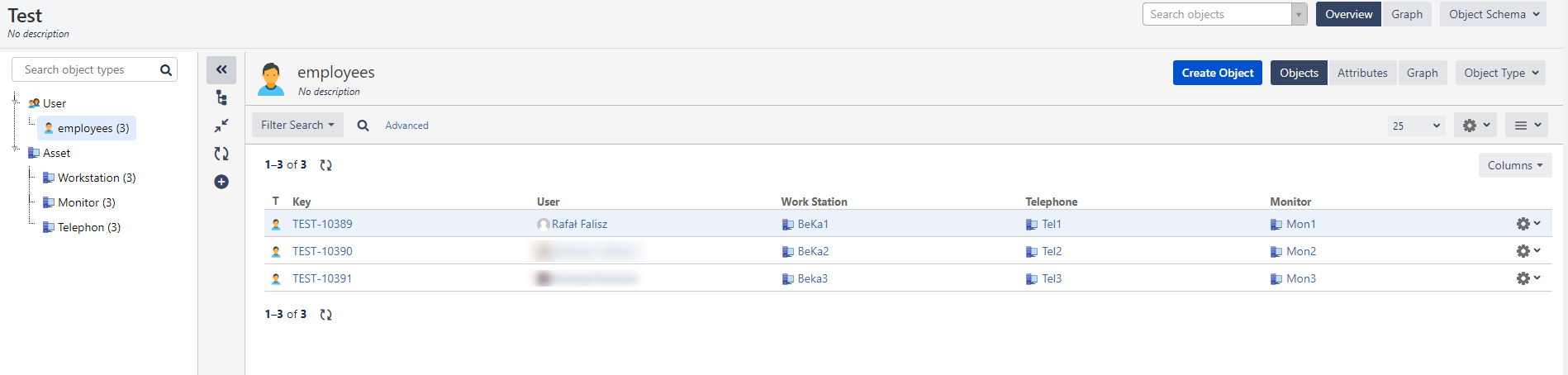The image size is (1568, 375).
Task: Select the Objects tab
Action: [x=1299, y=73]
